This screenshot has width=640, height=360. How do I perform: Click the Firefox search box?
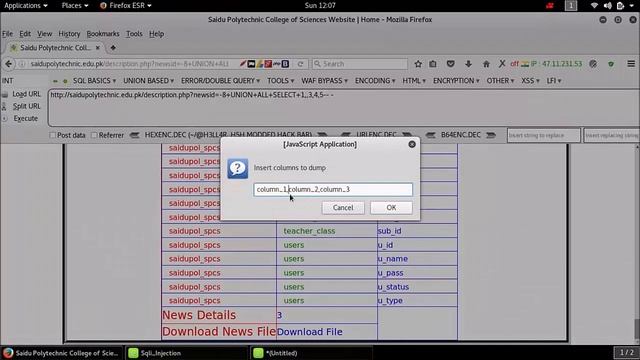point(360,64)
